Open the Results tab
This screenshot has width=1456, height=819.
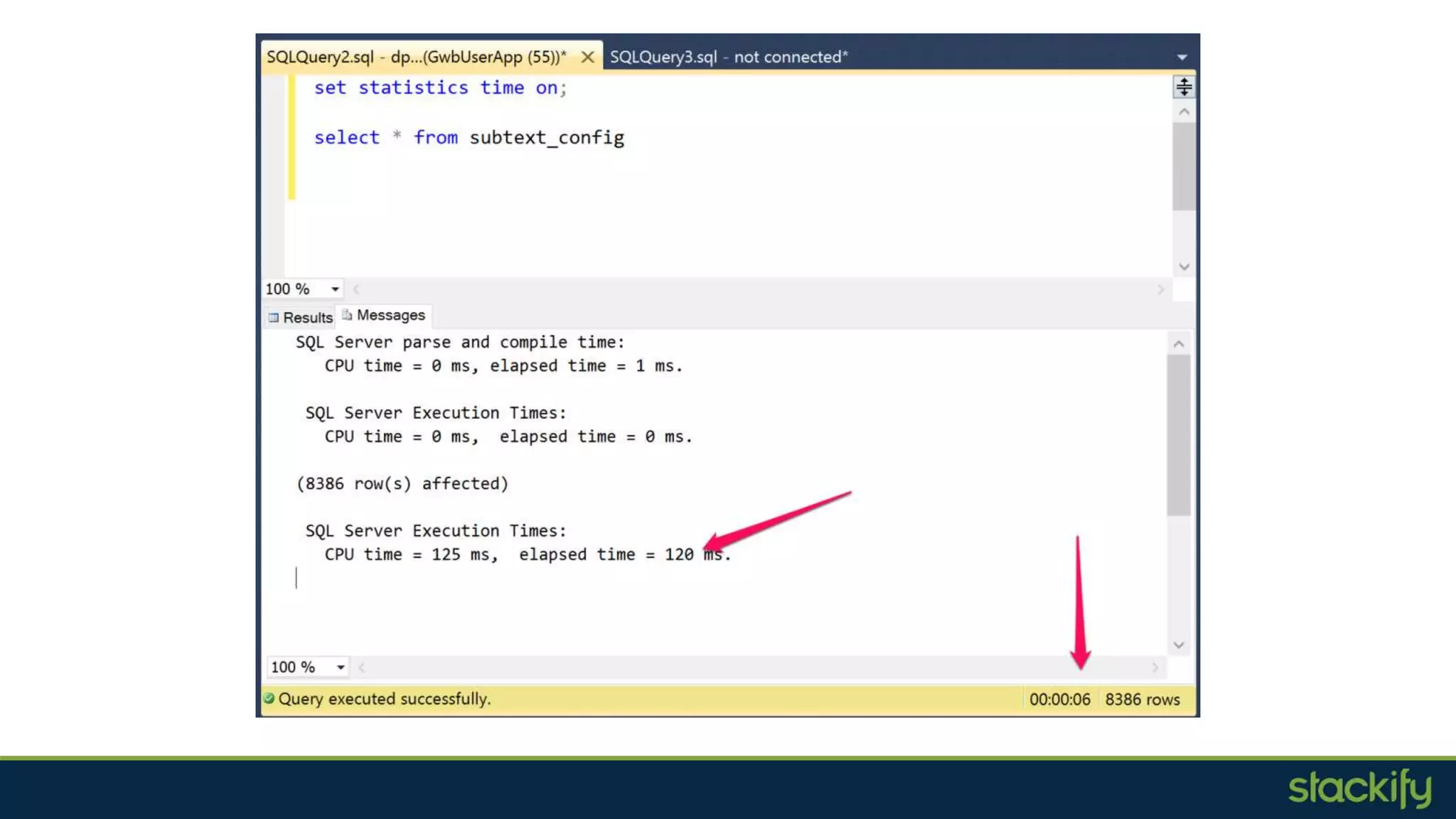[x=301, y=318]
